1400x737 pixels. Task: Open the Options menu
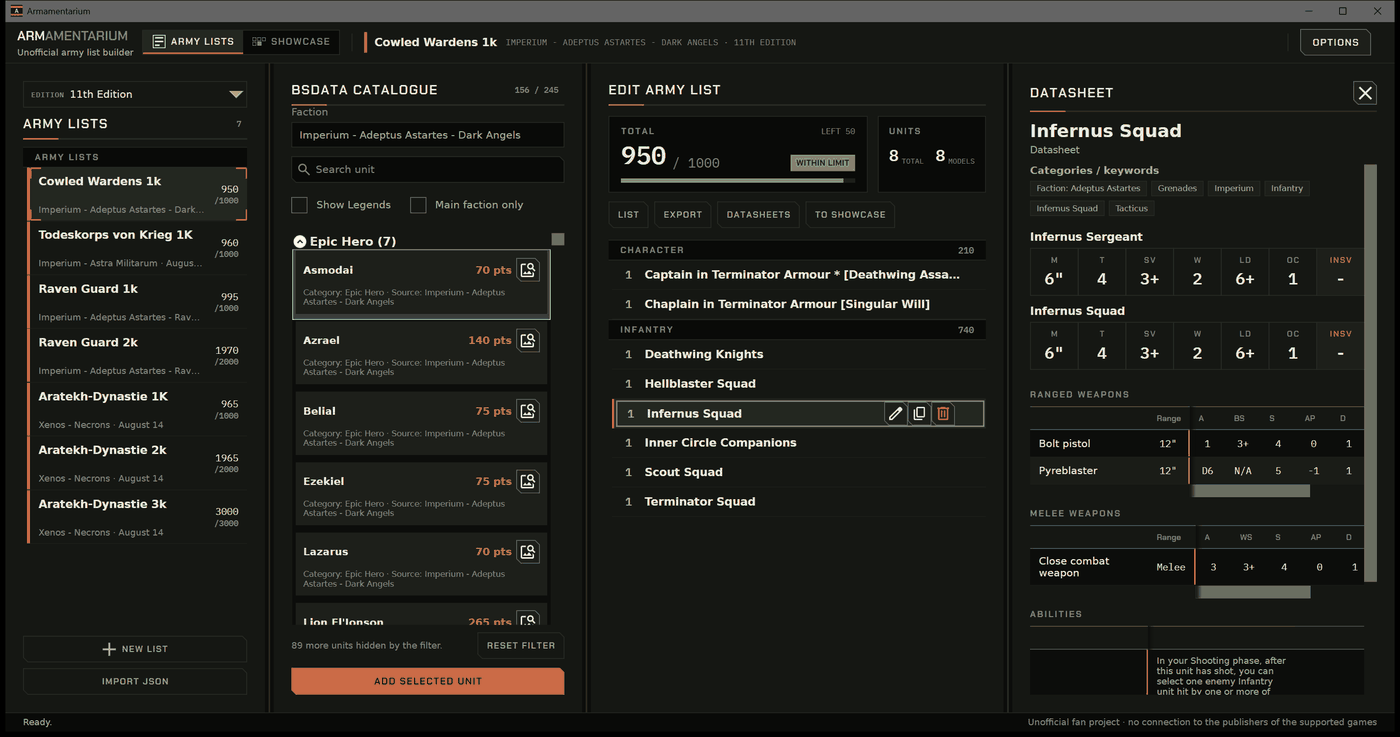click(x=1335, y=42)
